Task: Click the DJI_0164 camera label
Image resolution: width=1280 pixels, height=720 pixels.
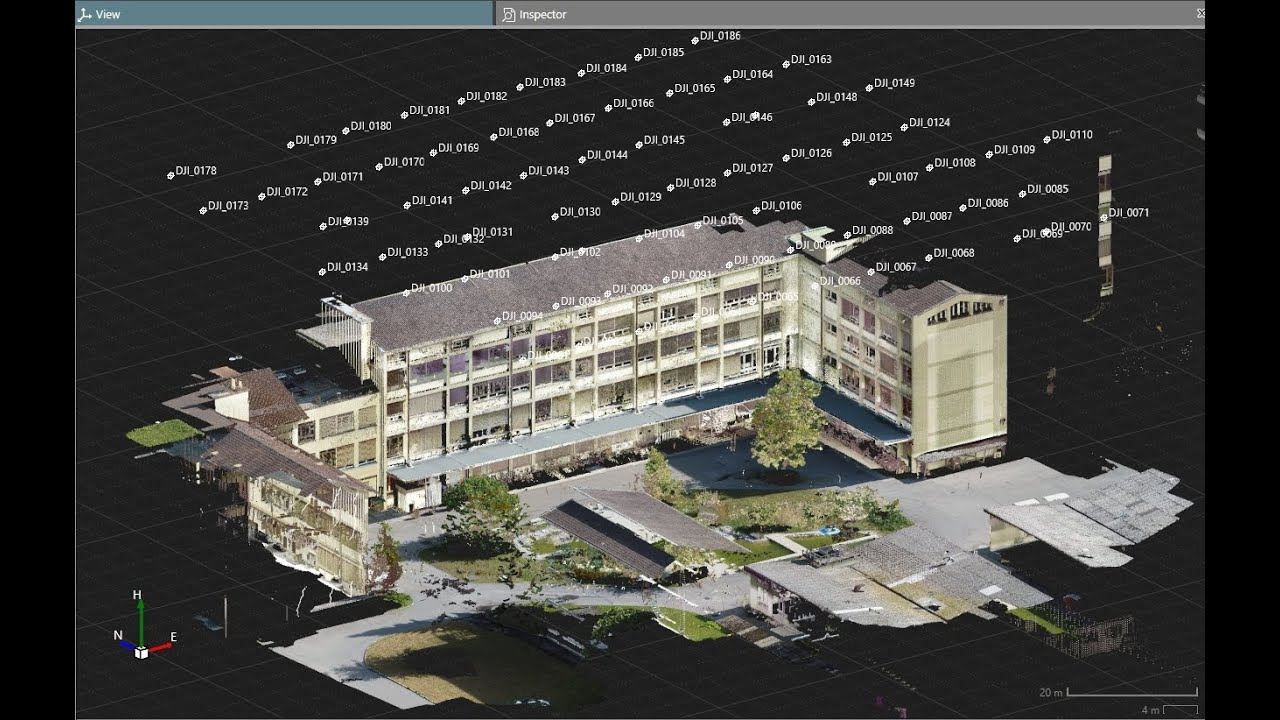Action: point(753,74)
